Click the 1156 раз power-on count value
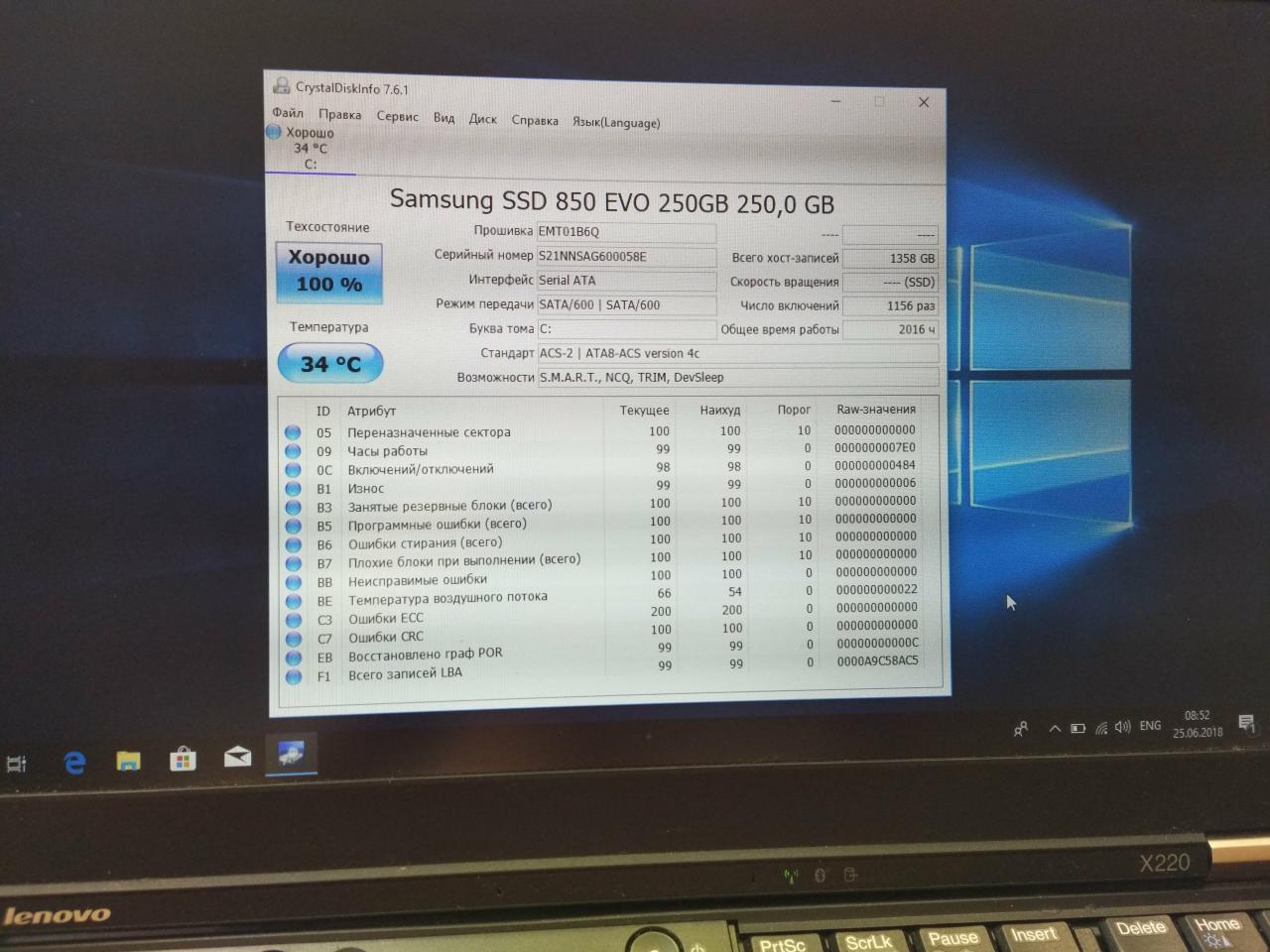 pos(890,305)
